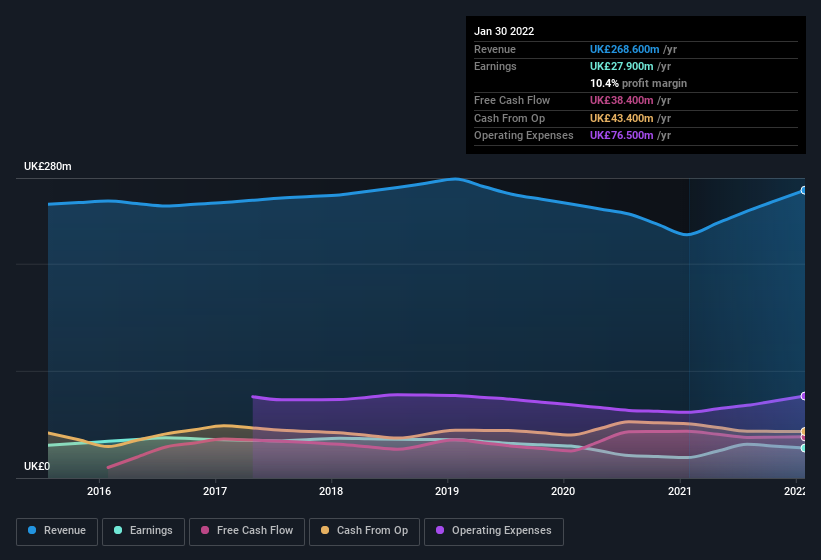Viewport: 821px width, 560px height.
Task: Toggle the Revenue legend series
Action: point(57,531)
